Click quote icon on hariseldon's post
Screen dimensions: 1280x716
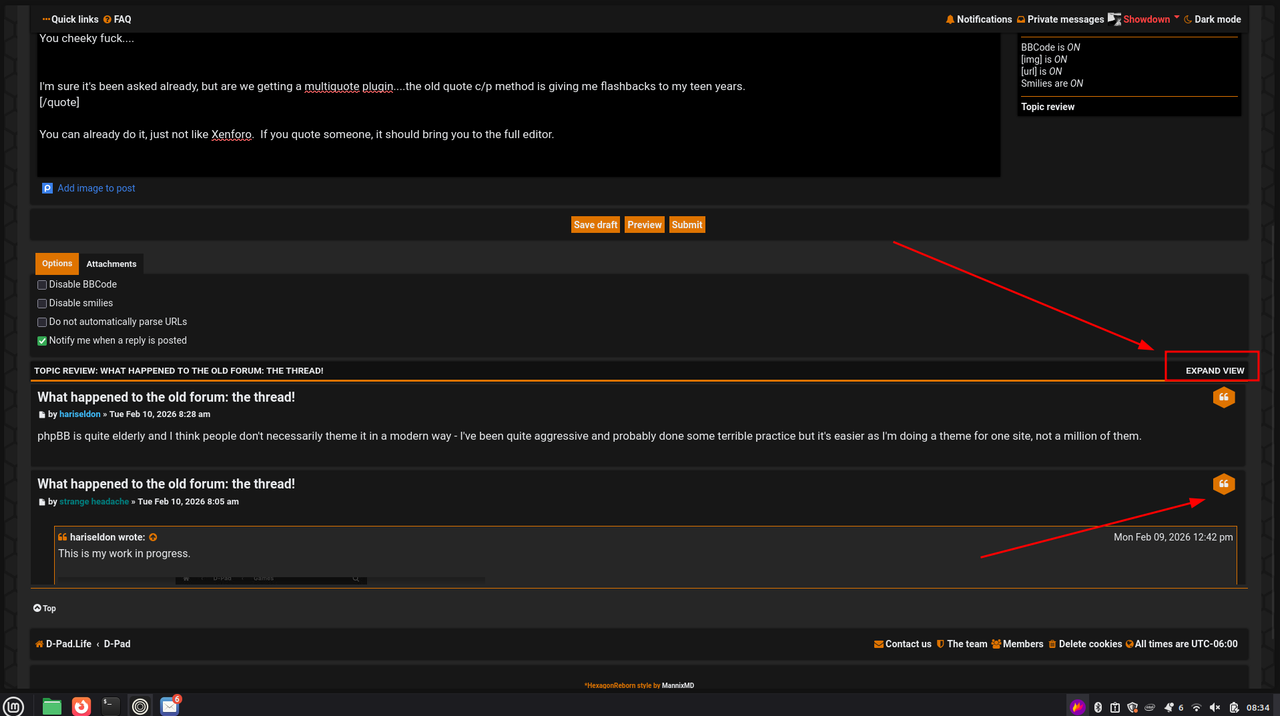click(1223, 397)
